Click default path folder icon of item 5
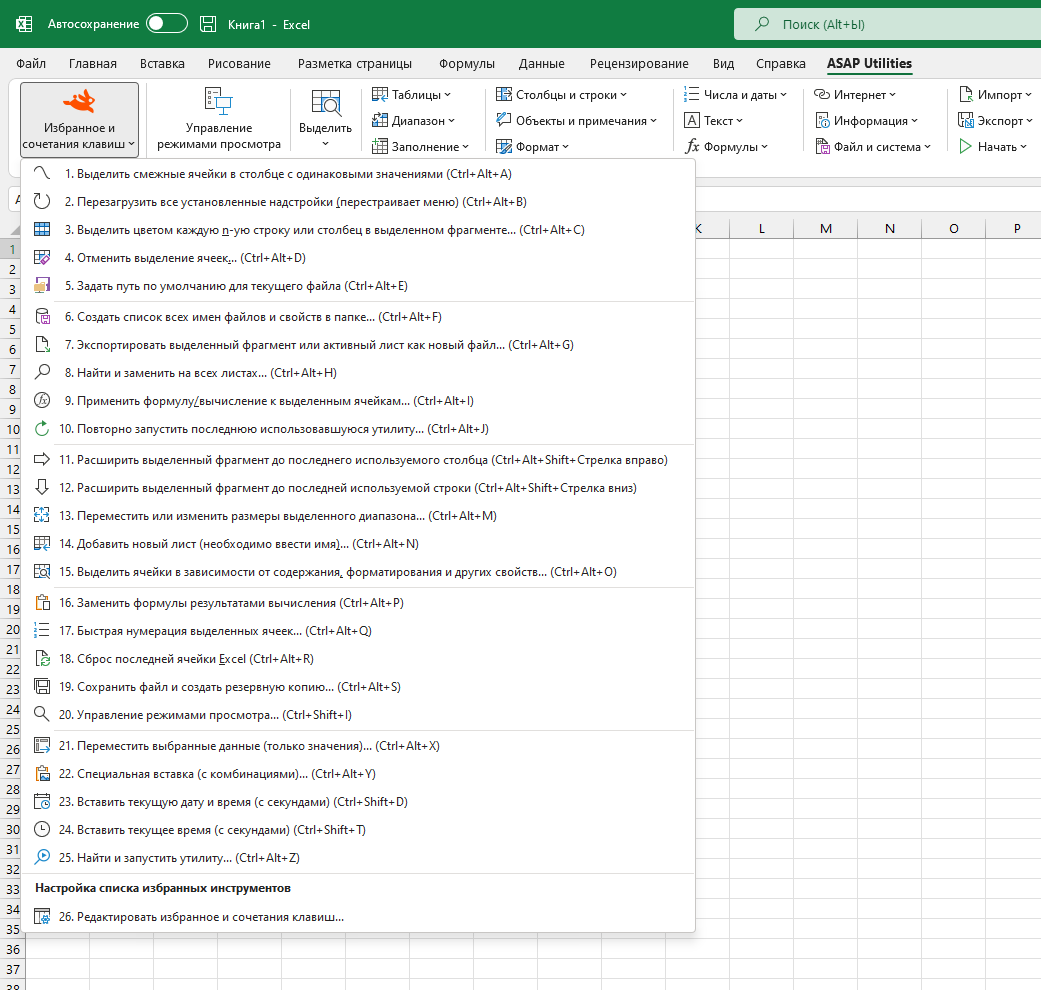This screenshot has height=990, width=1041. coord(42,286)
